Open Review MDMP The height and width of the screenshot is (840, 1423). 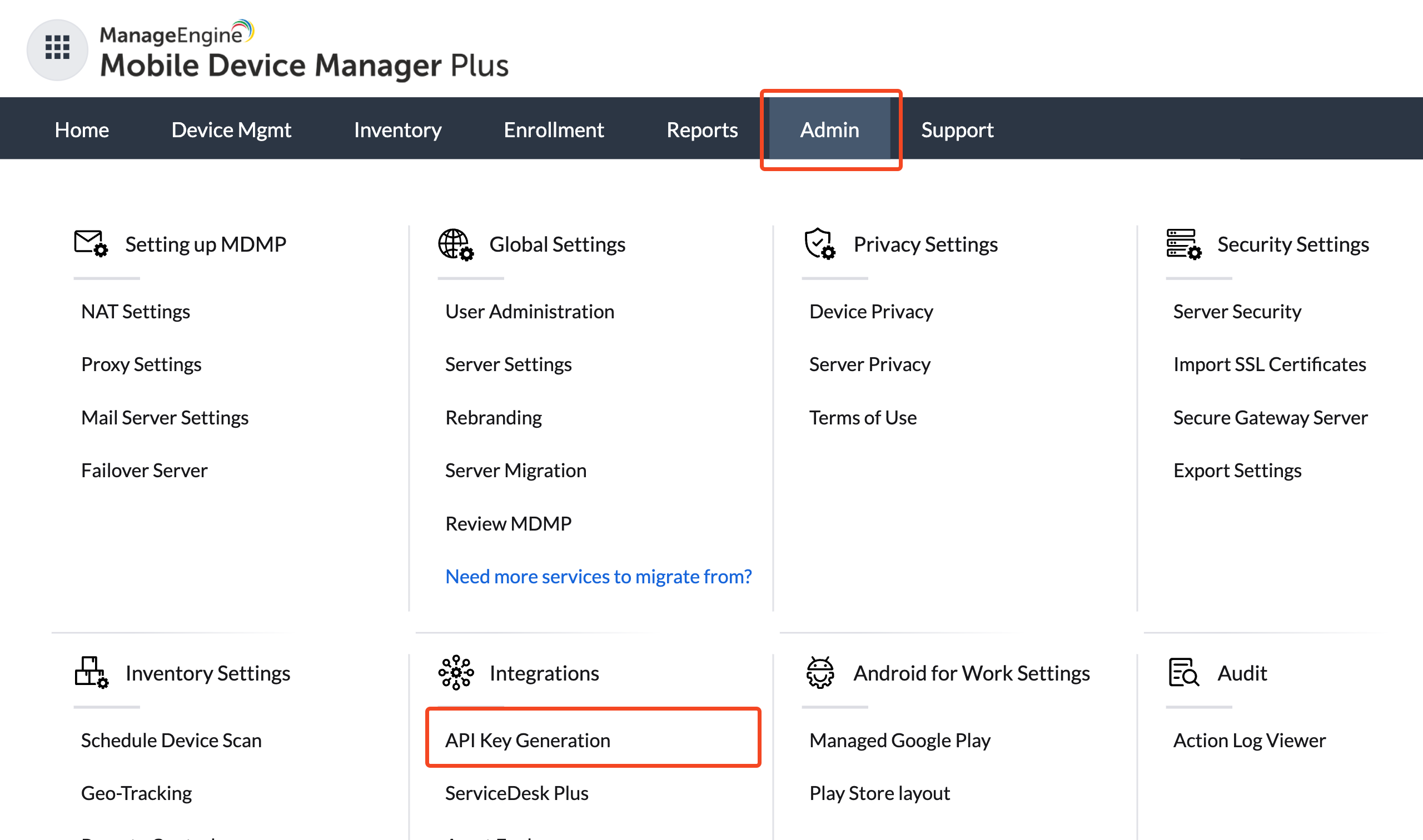tap(508, 523)
